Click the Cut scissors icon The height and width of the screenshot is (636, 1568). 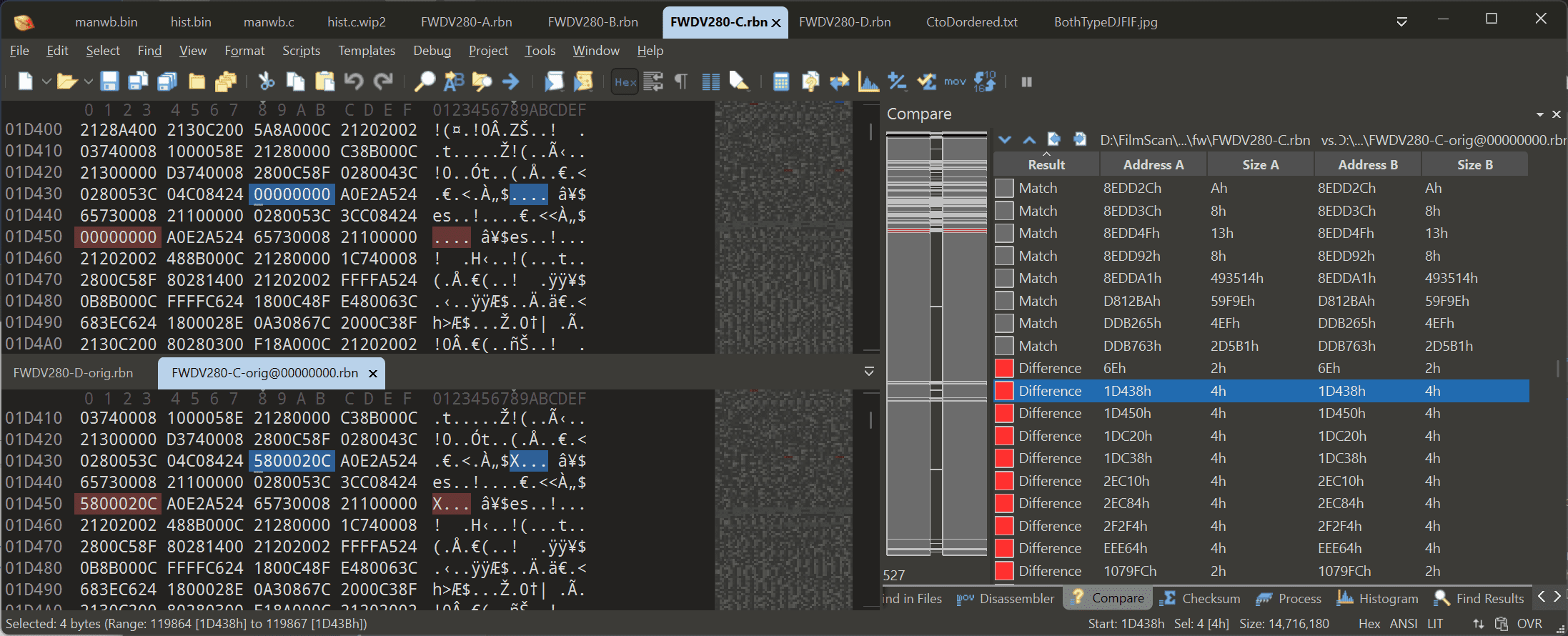point(267,81)
